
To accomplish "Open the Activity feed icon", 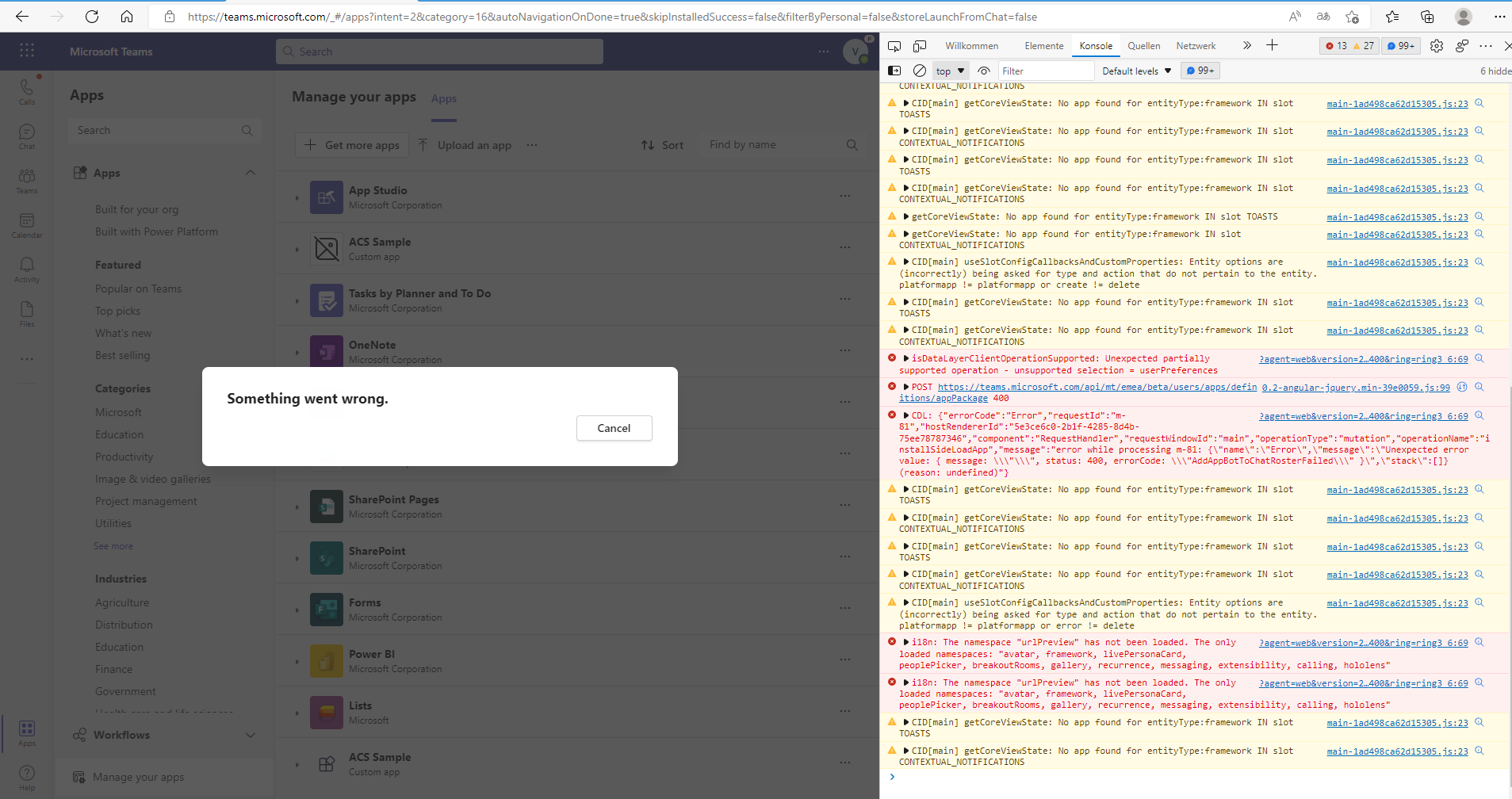I will (x=27, y=268).
